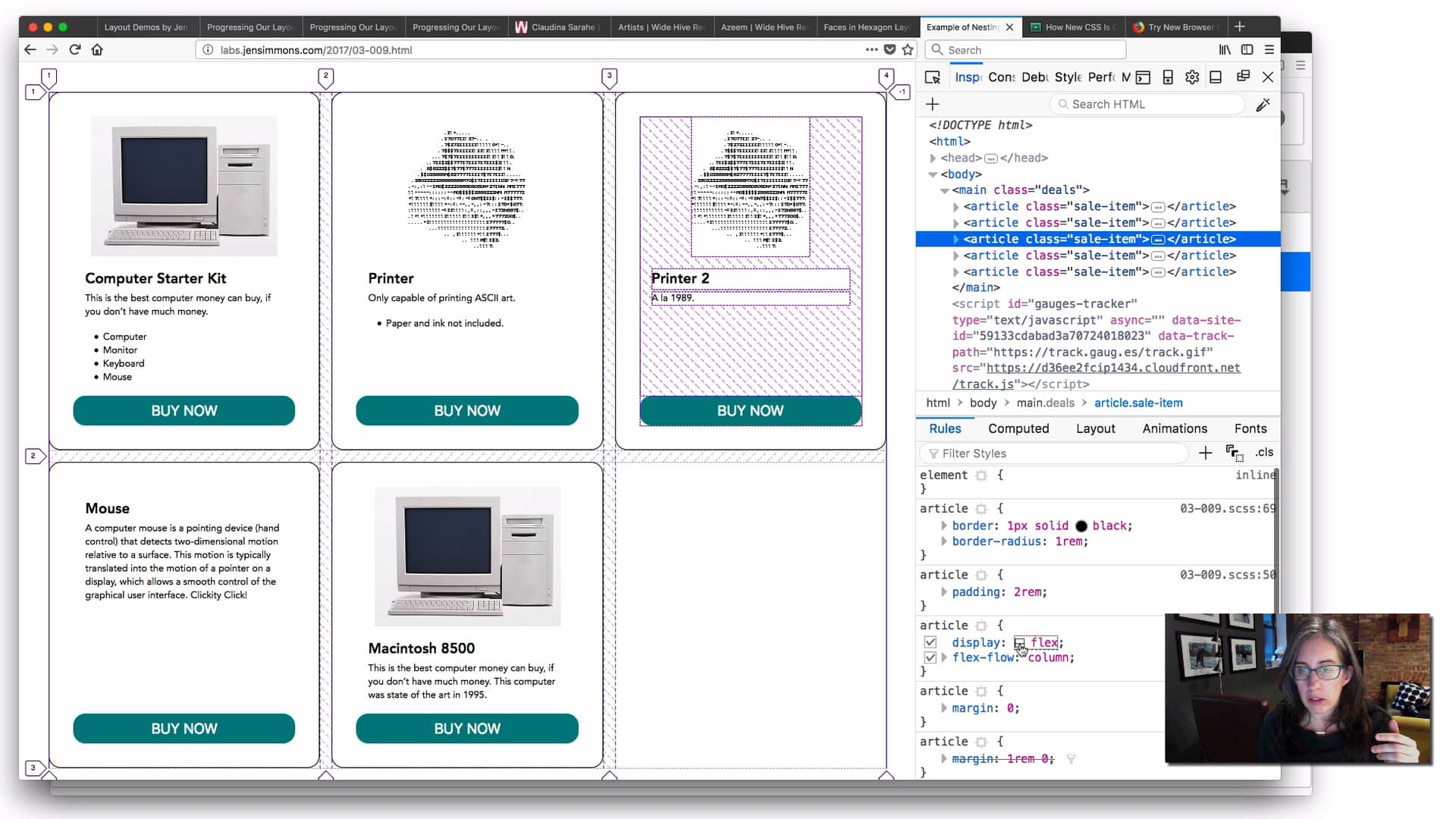Click the flex highlighter icon beside display: flex
The height and width of the screenshot is (819, 1456).
click(x=1020, y=642)
